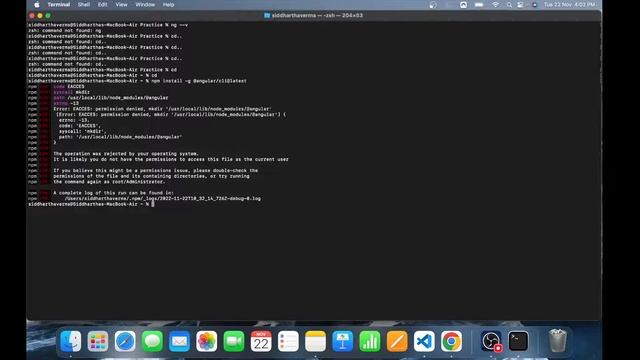Click the terminal cursor at the last prompt

point(153,204)
